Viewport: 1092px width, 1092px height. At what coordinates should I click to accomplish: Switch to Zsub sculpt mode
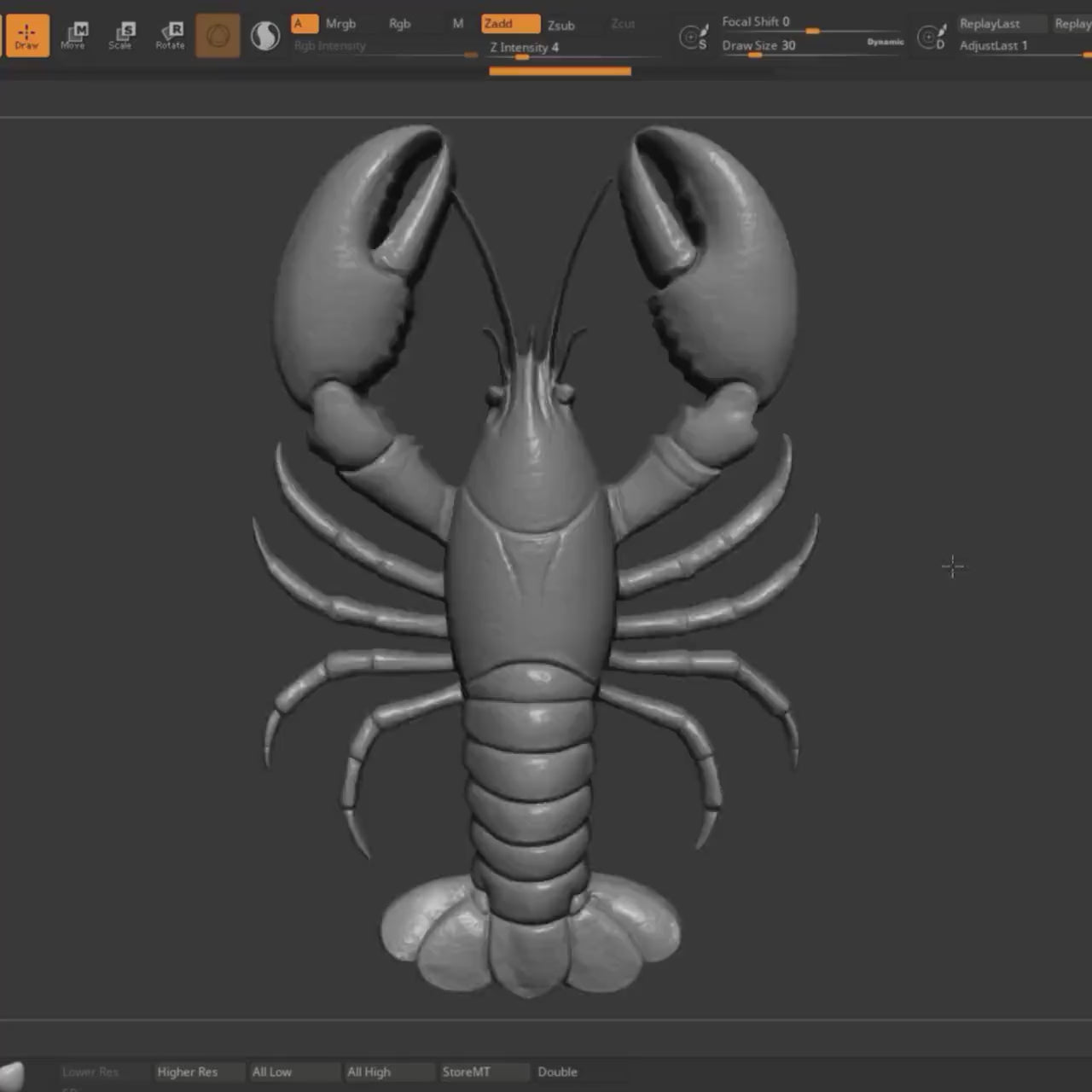(561, 25)
